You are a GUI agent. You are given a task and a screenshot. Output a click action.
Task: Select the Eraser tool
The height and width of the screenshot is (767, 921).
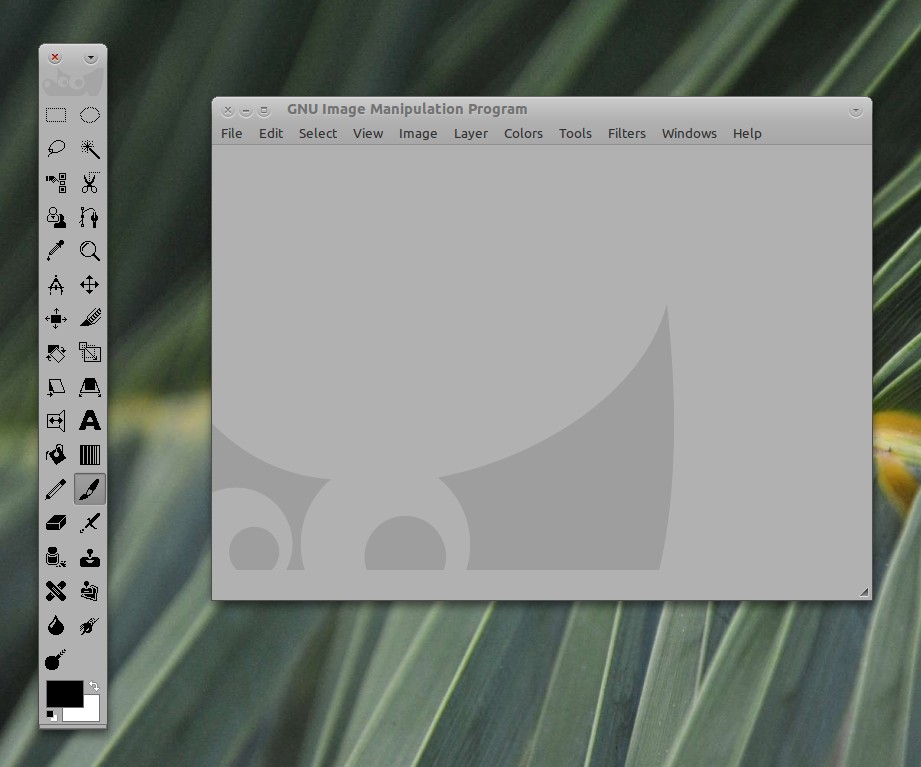56,523
